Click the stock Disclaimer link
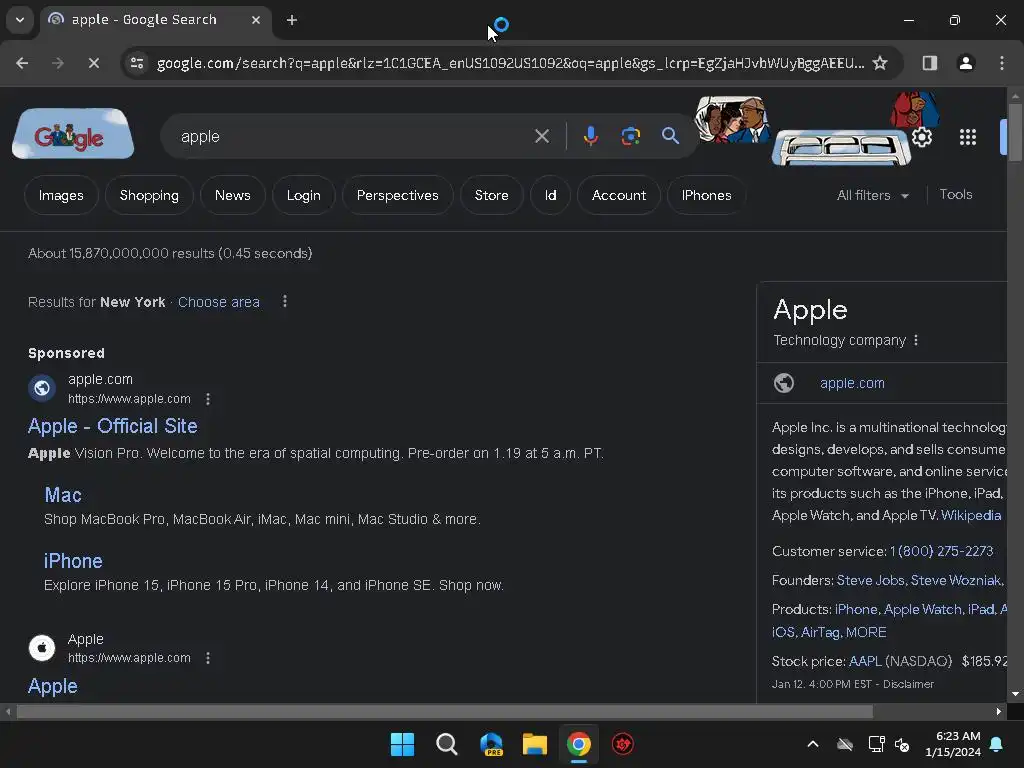This screenshot has height=768, width=1024. click(908, 684)
